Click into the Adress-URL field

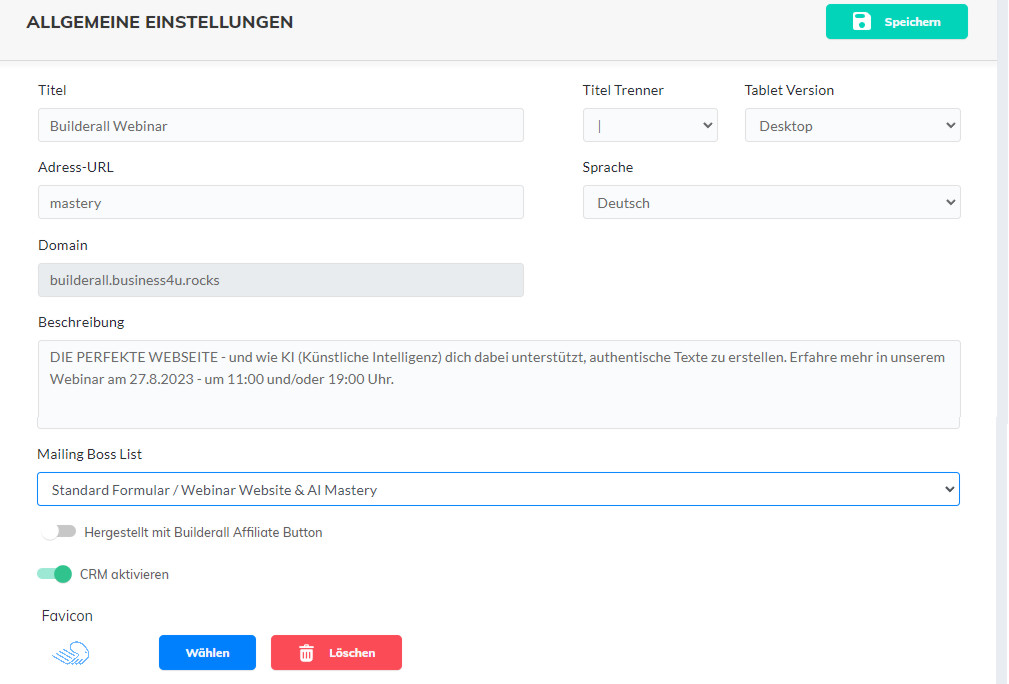[280, 202]
